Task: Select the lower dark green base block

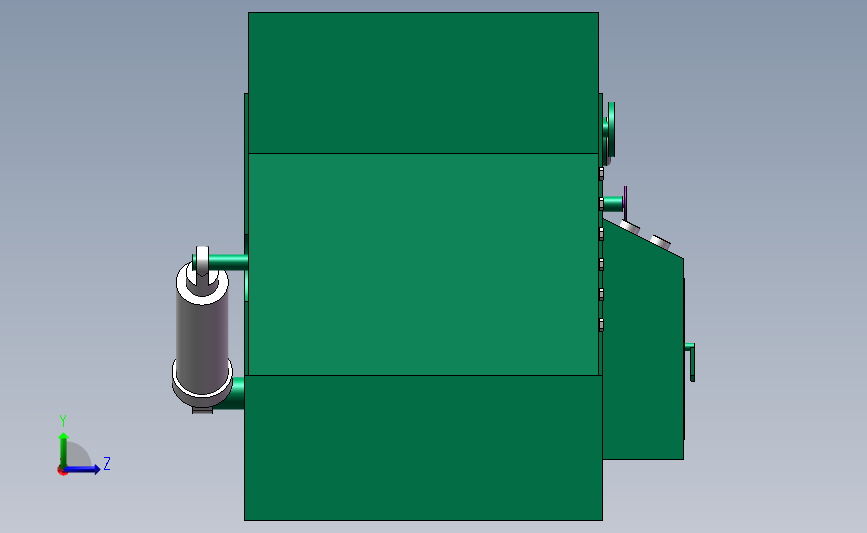Action: (x=423, y=448)
